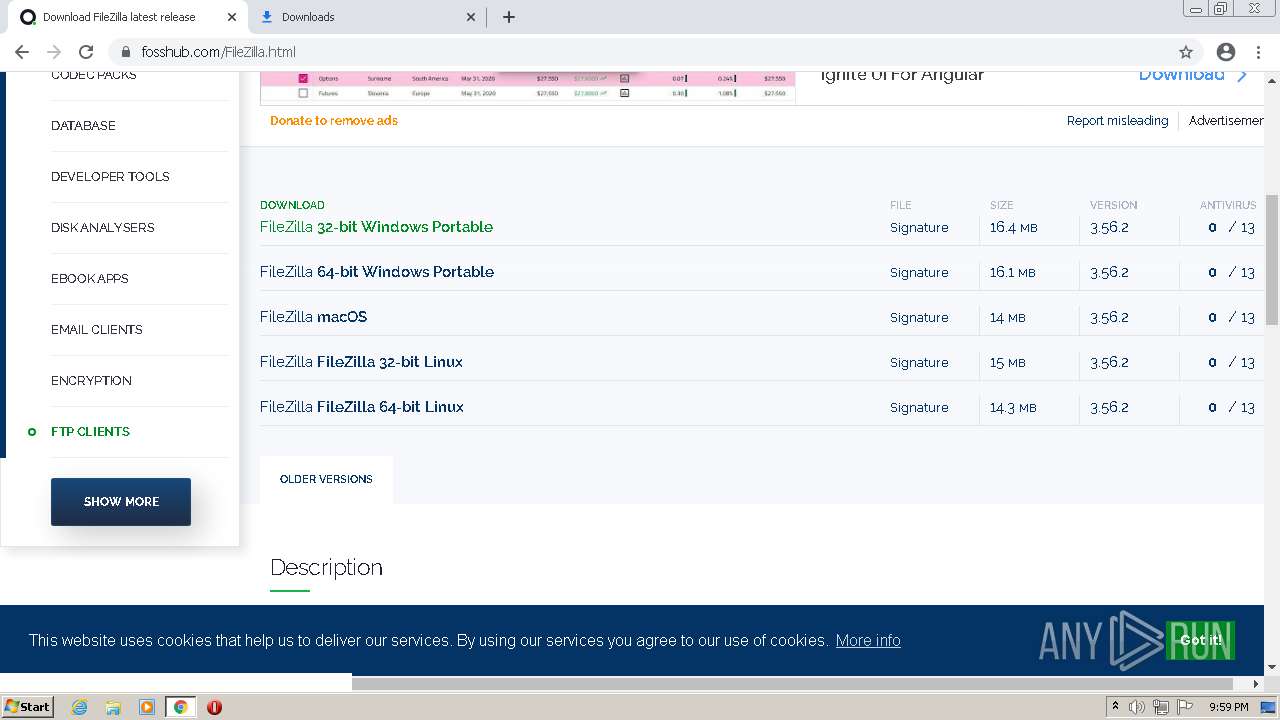Image resolution: width=1280 pixels, height=720 pixels.
Task: Open ENCRYPTION category
Action: tap(91, 381)
